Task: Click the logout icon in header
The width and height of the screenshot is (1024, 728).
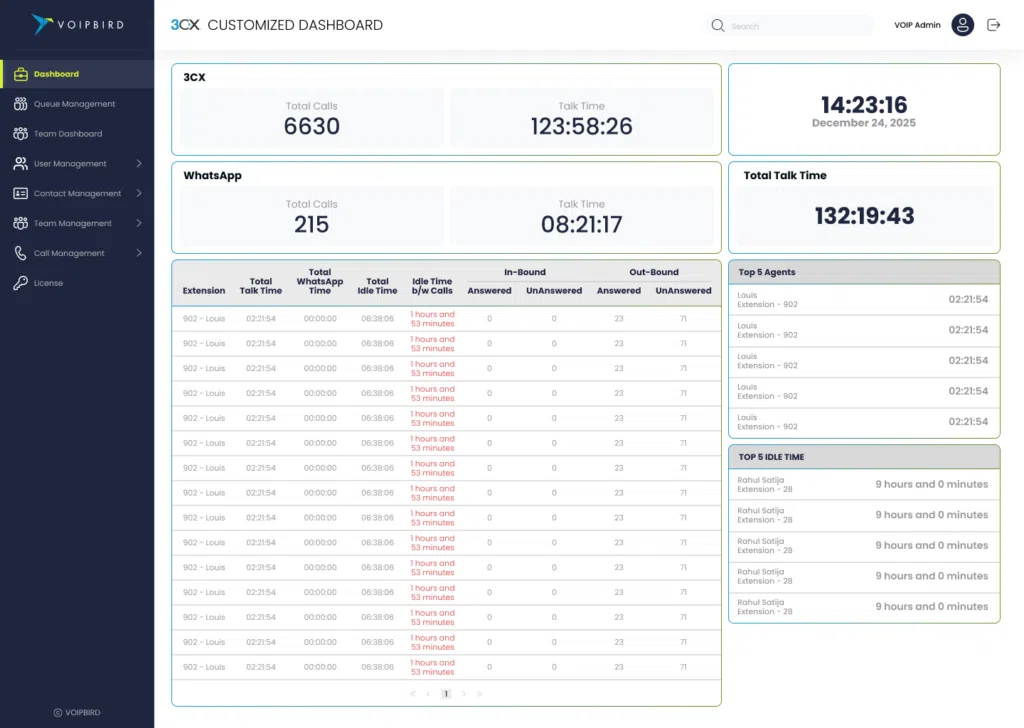Action: (x=993, y=25)
